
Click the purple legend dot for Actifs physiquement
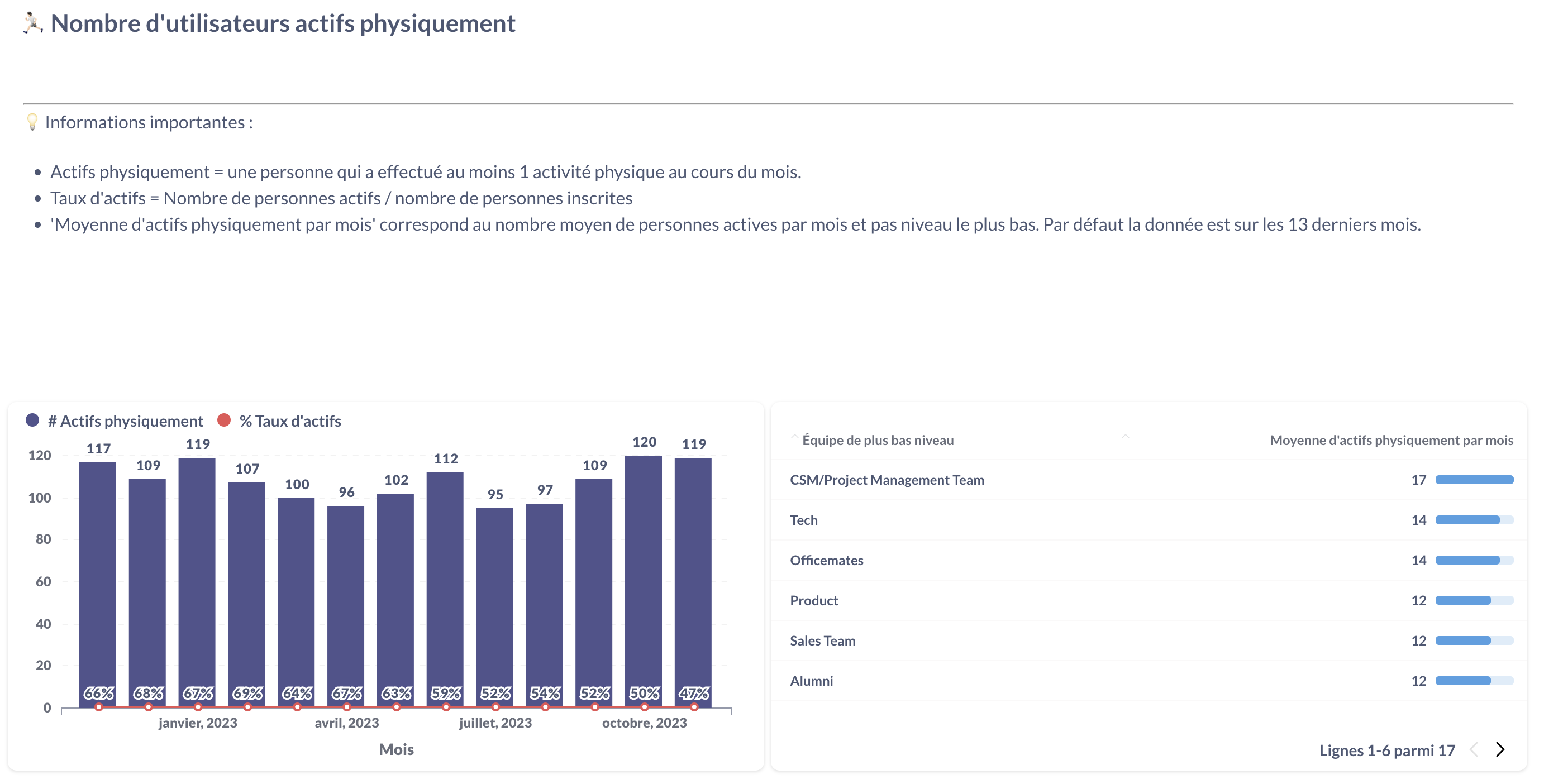coord(32,420)
